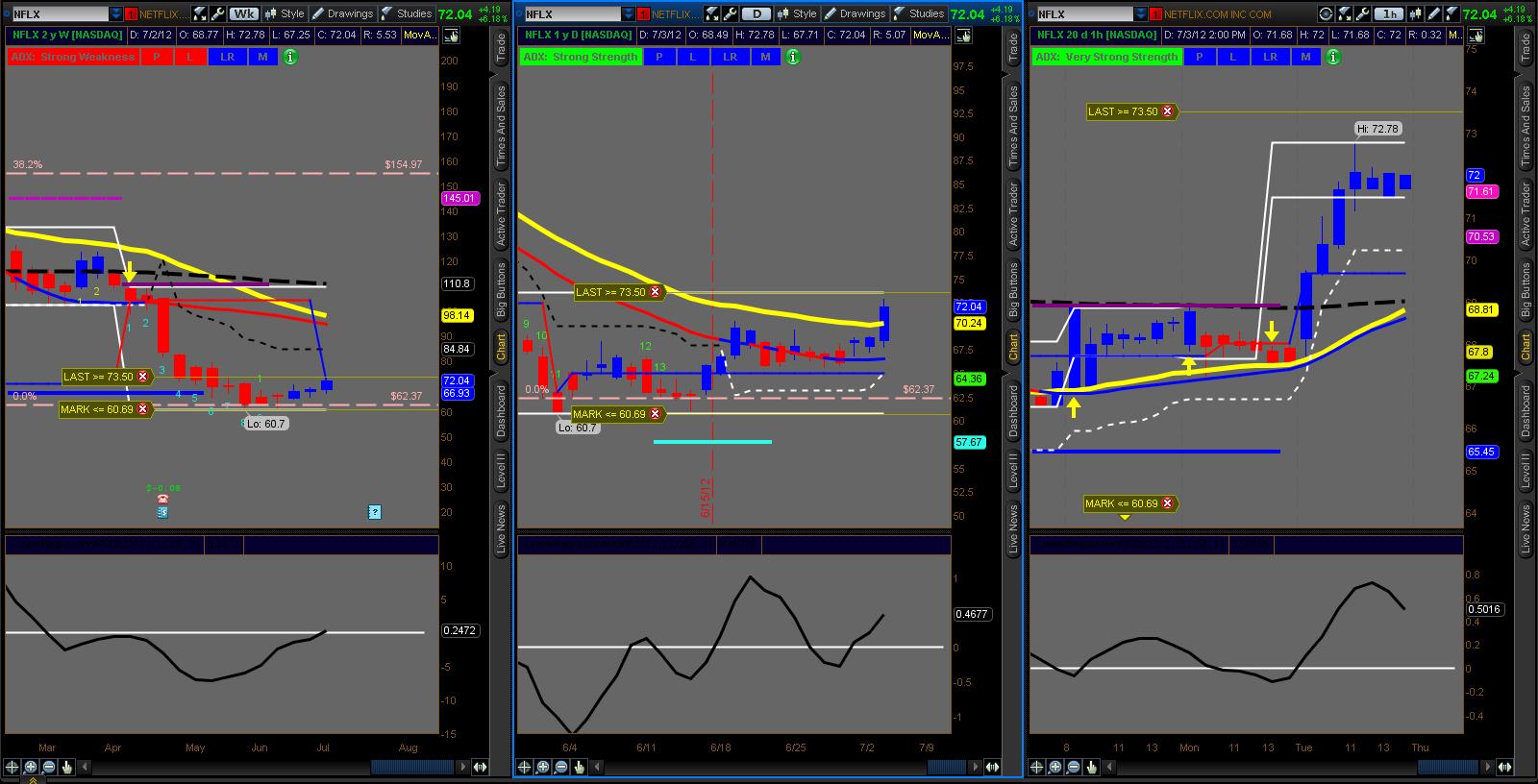
Task: Remove LAST >= 73.50 alert on hourly chart
Action: 1167,111
